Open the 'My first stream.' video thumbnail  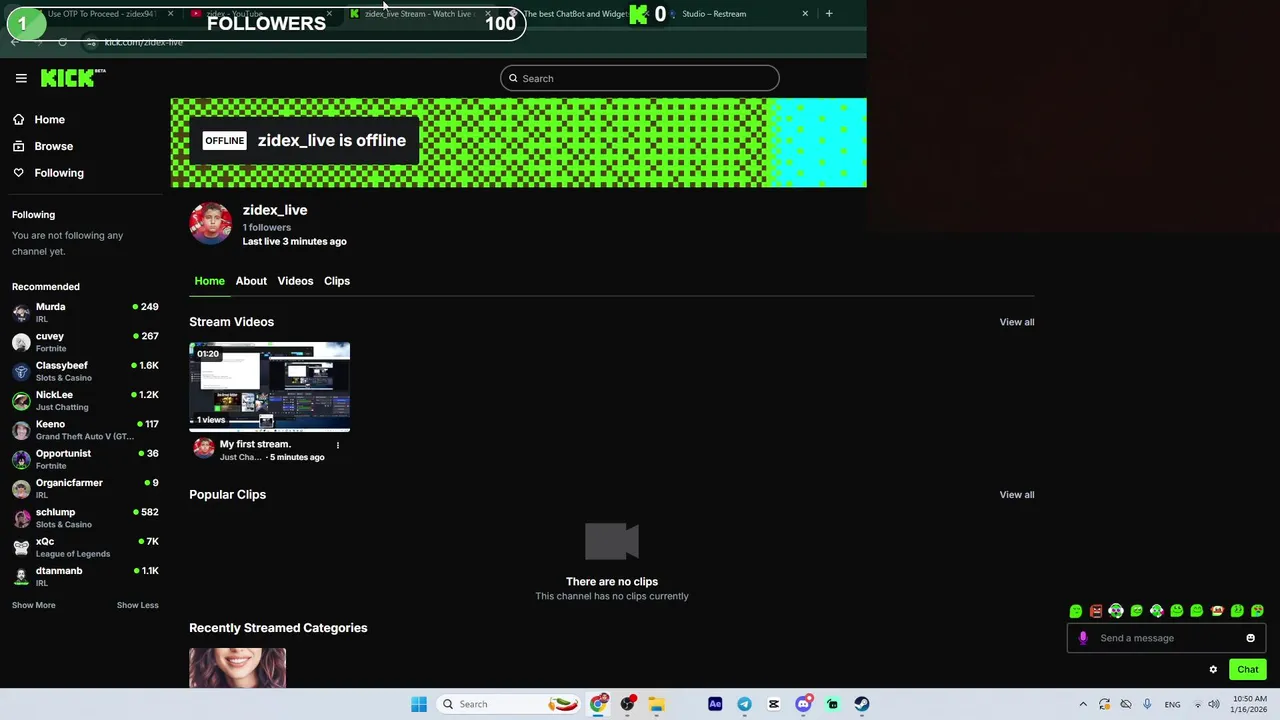[x=270, y=387]
